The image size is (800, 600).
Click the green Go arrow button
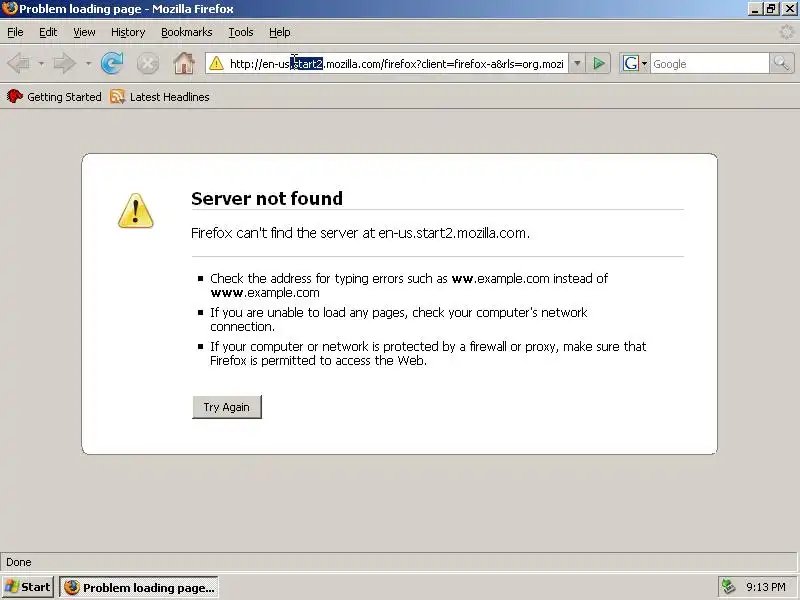598,64
